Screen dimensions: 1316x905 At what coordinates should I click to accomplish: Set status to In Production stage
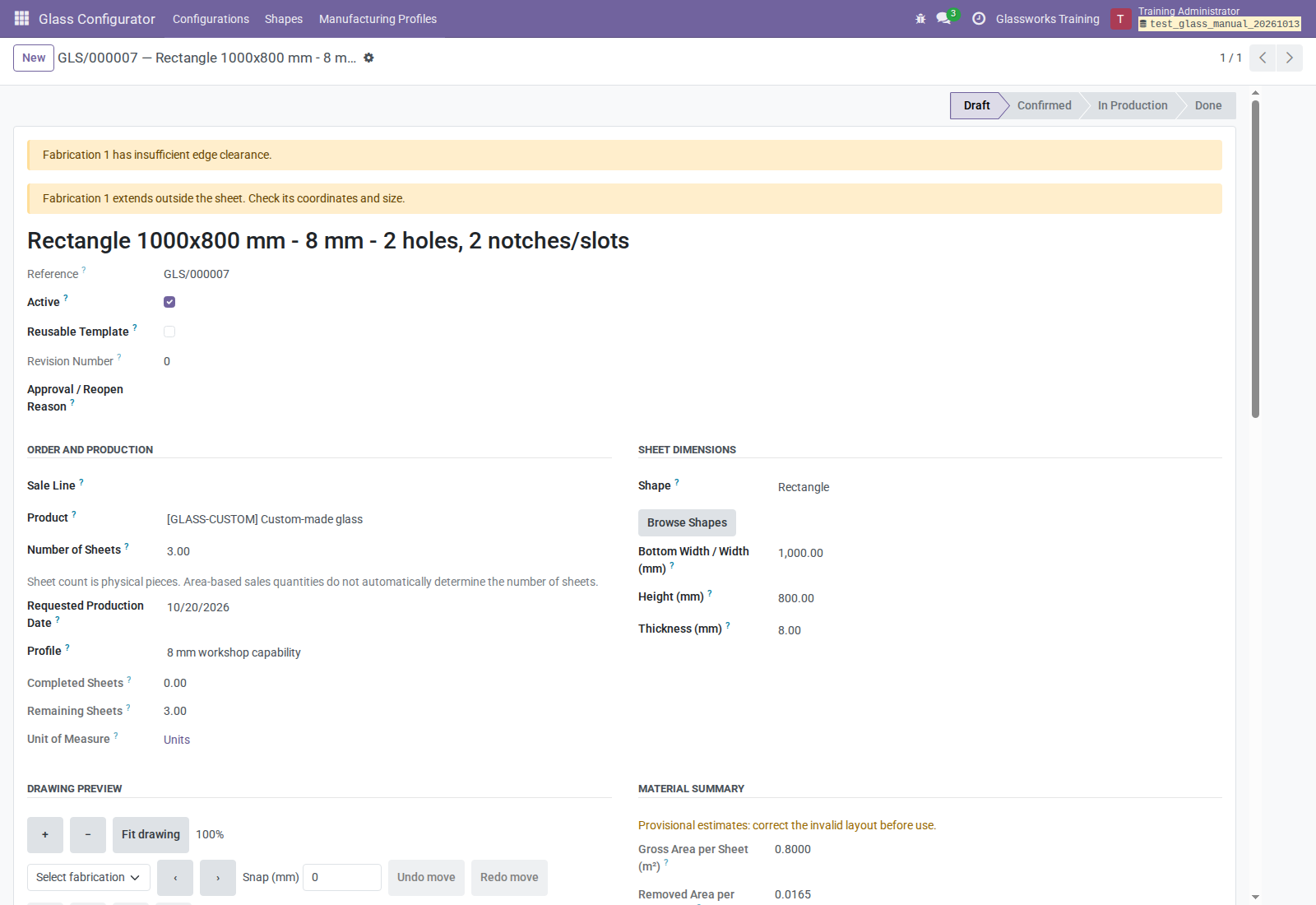[1133, 105]
